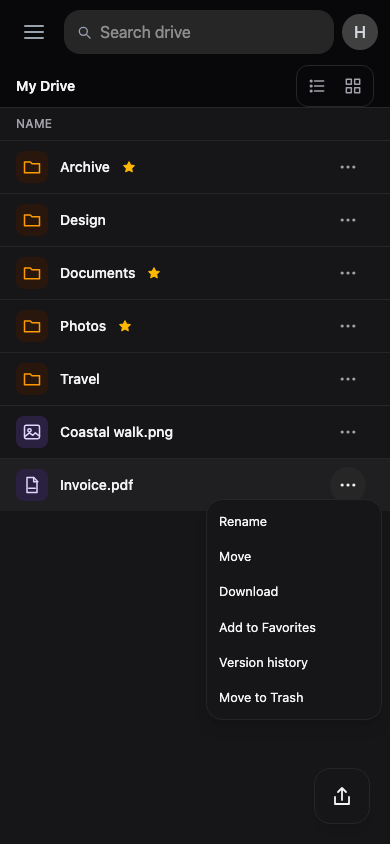This screenshot has width=390, height=844.
Task: Click the Invoice.pdf document icon
Action: click(32, 486)
